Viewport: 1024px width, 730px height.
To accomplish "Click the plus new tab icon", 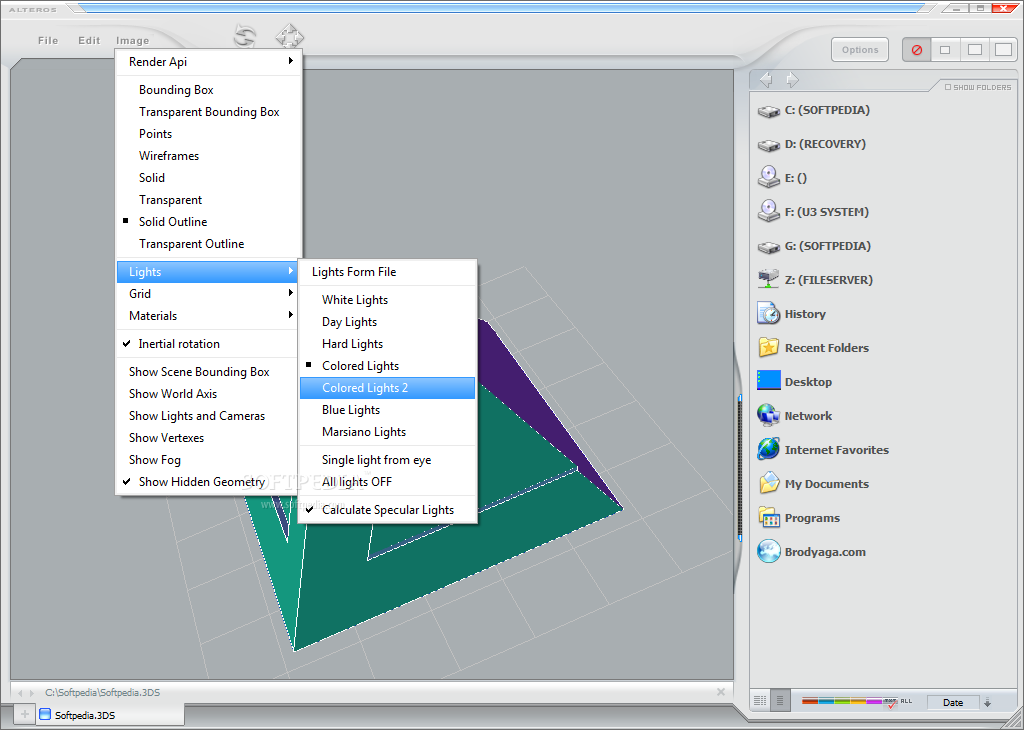I will (25, 714).
